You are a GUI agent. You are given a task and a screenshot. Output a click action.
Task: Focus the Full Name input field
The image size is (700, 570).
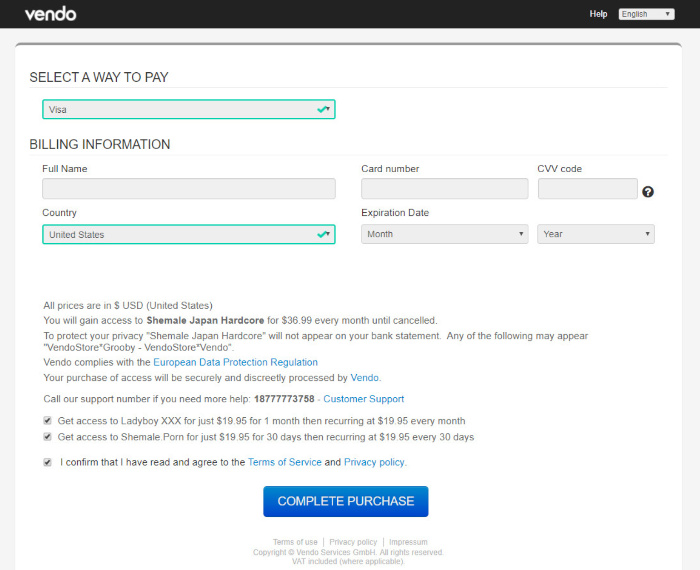click(188, 188)
